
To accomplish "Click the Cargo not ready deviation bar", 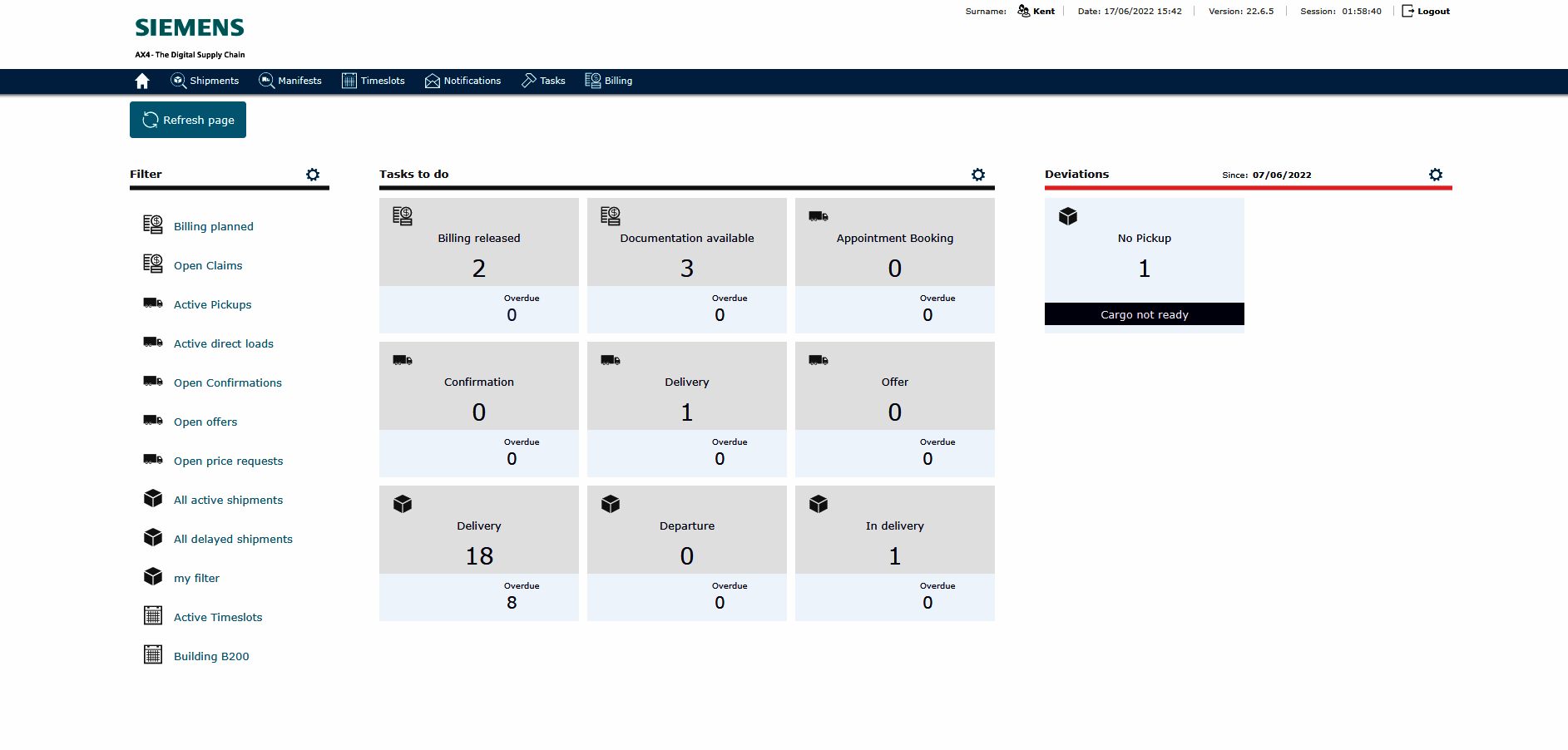I will point(1144,314).
